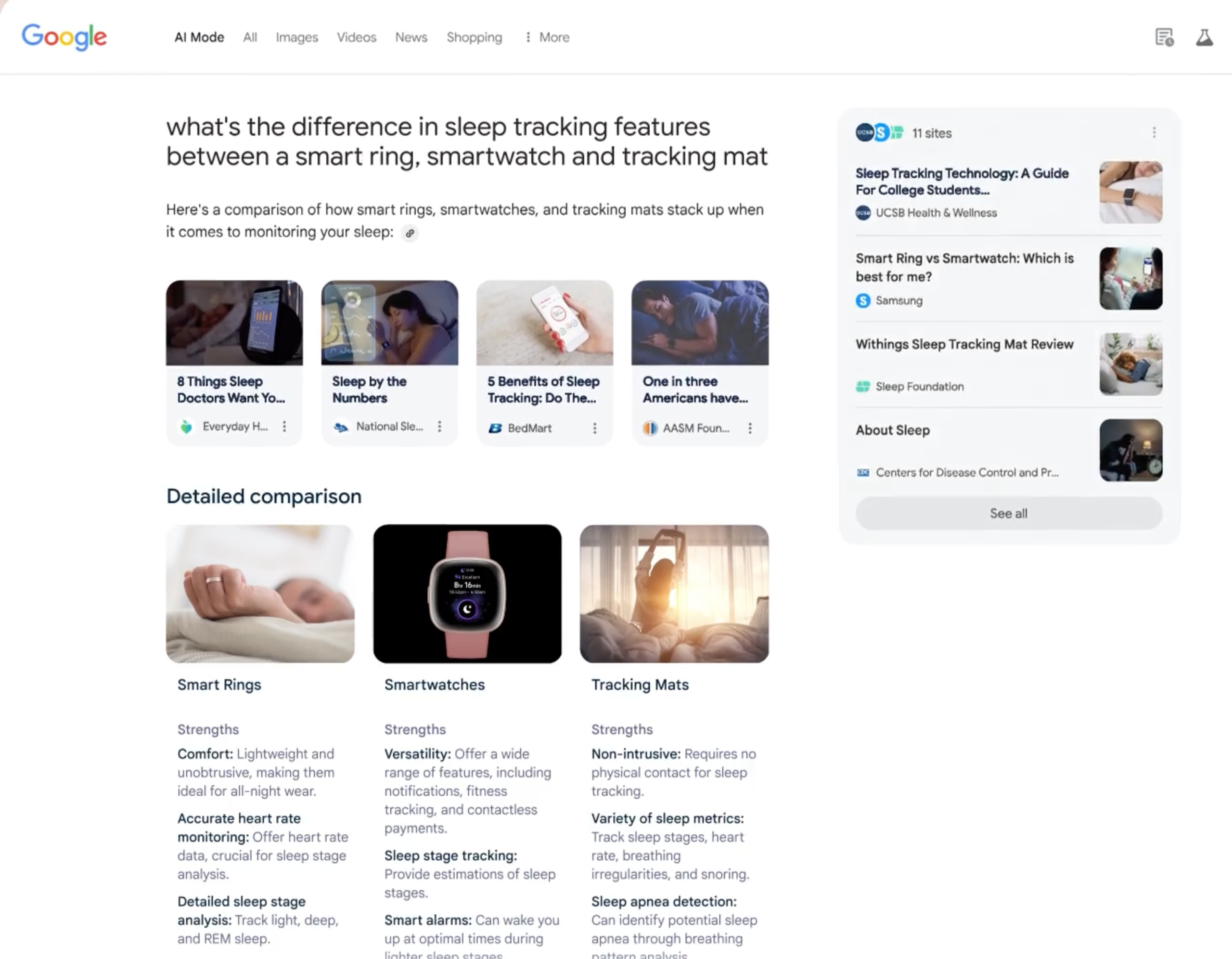This screenshot has height=959, width=1232.
Task: Open the options menu on the AASM Foundation card
Action: click(x=750, y=428)
